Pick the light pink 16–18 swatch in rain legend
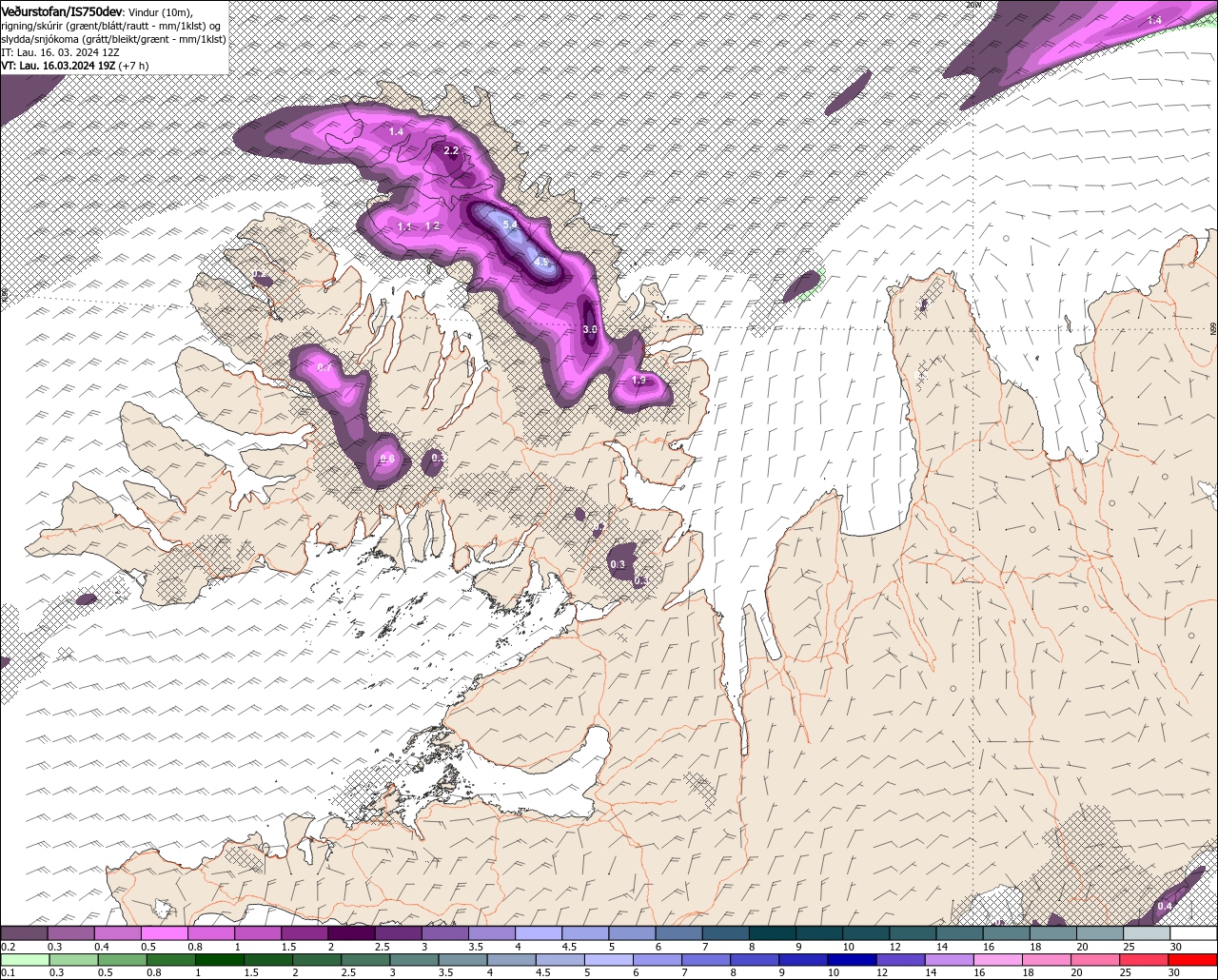 (999, 960)
